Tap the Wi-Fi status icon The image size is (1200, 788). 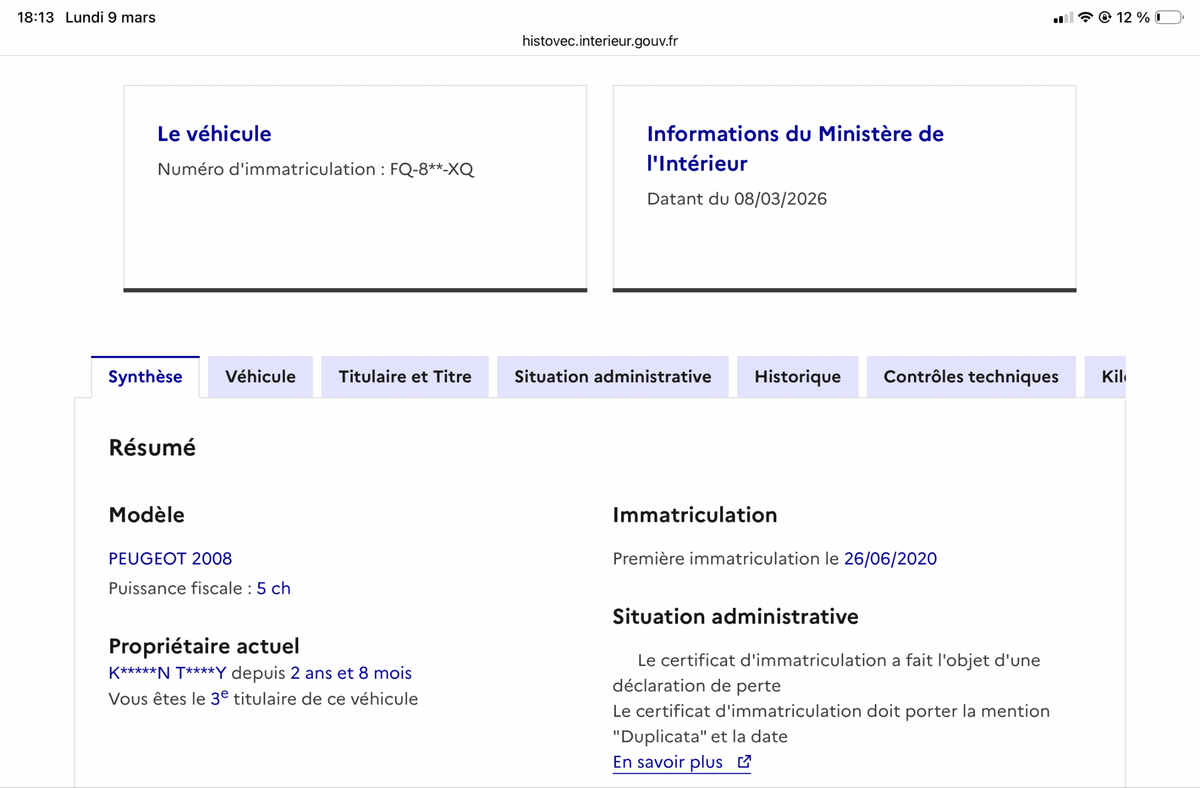1085,18
